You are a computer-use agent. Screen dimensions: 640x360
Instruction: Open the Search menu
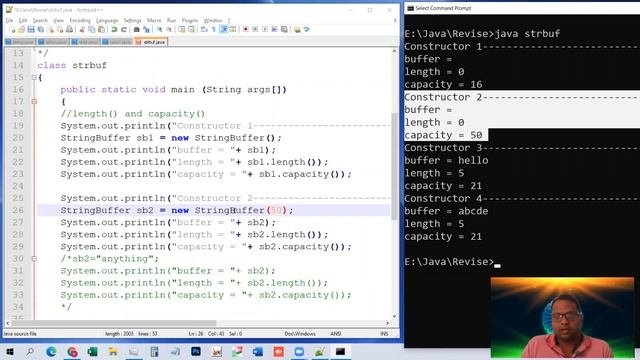pyautogui.click(x=40, y=20)
